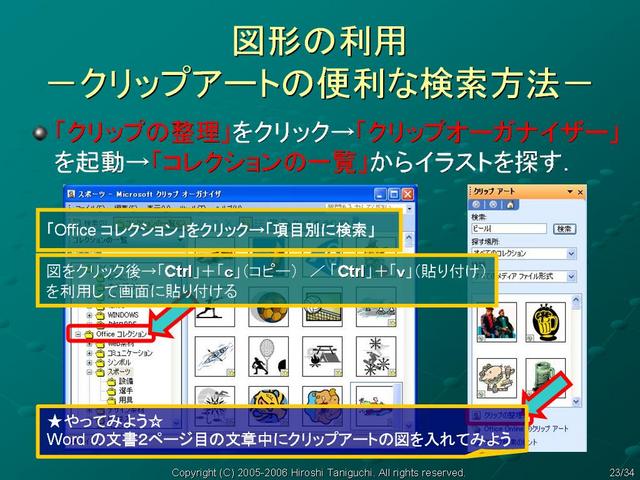Open the Organizer menu bar help box dropdown
Screen dimensions: 640x480
(x=409, y=209)
